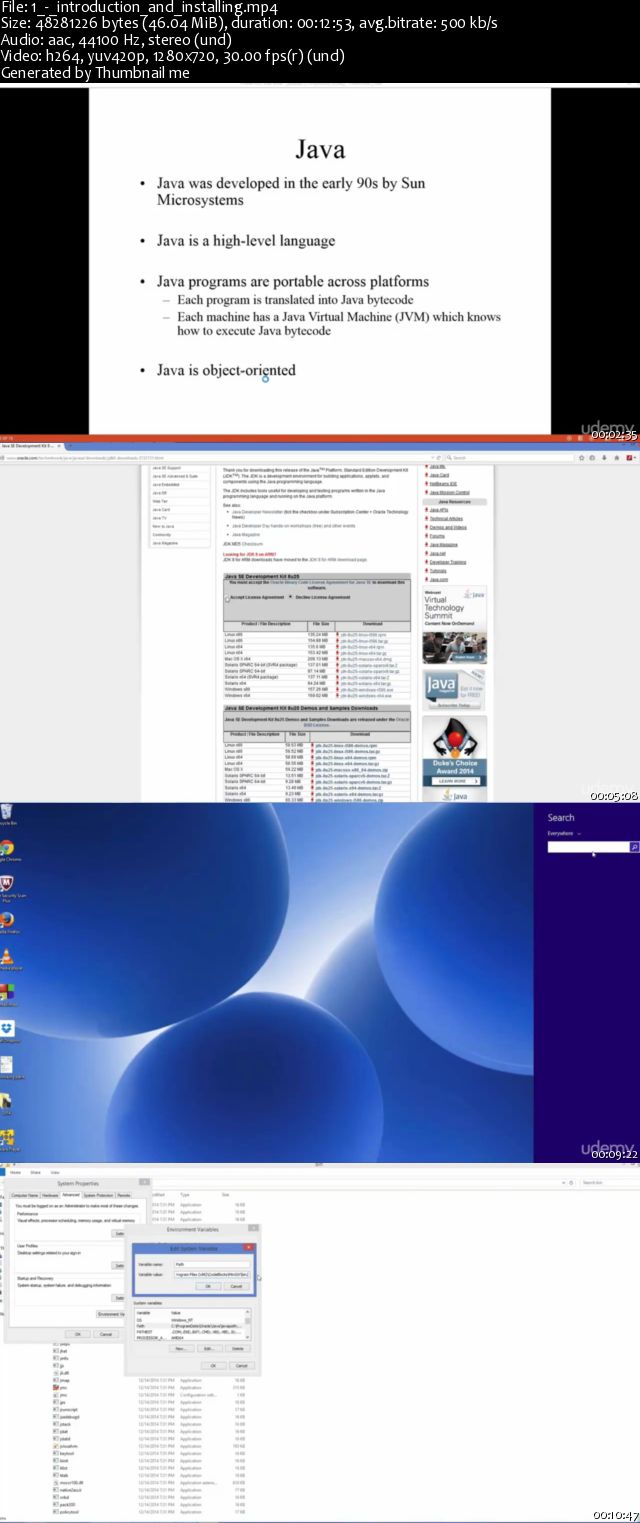Open VLC media player desktop icon

point(6,960)
